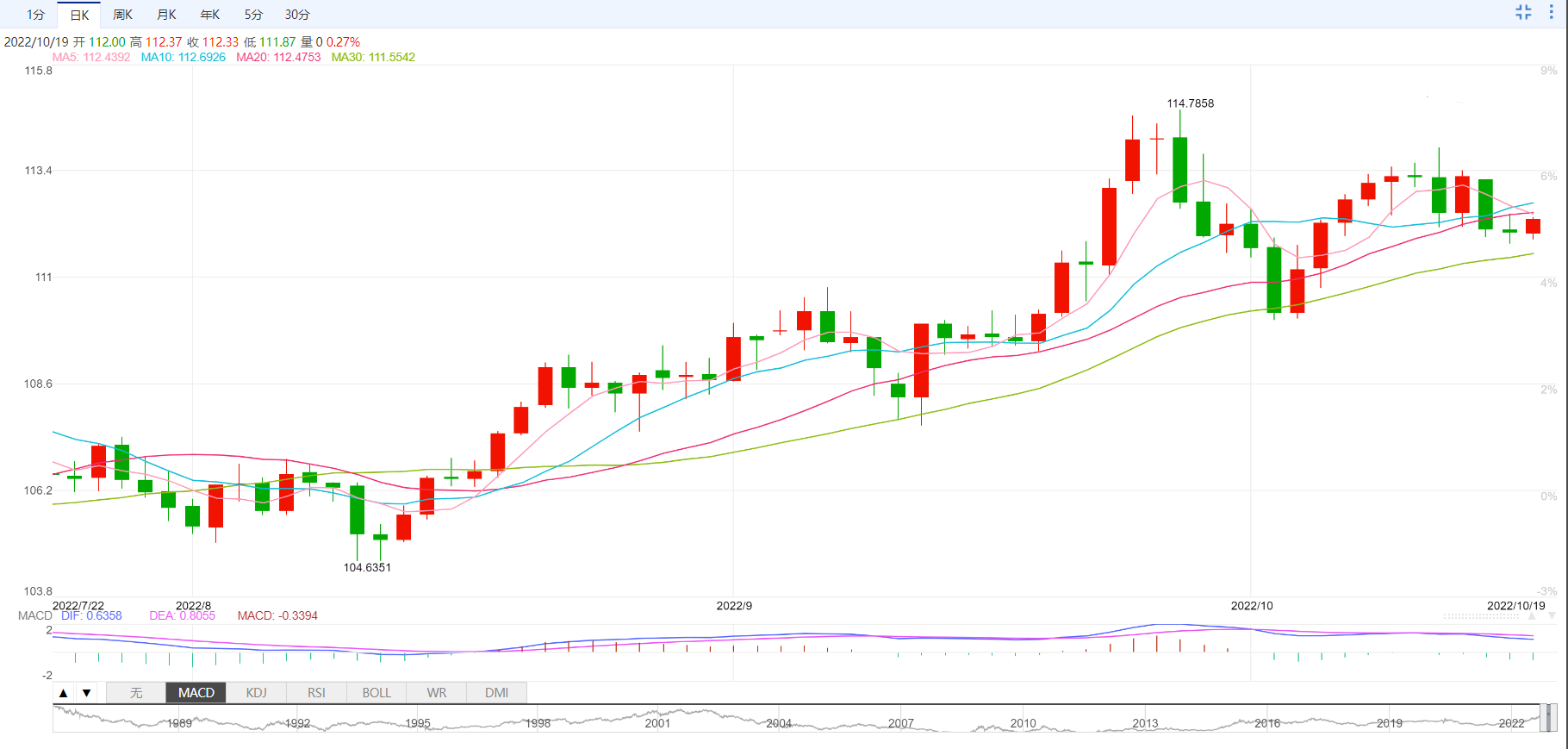Screen dimensions: 1568x749
Task: Select the WR indicator button
Action: (x=437, y=693)
